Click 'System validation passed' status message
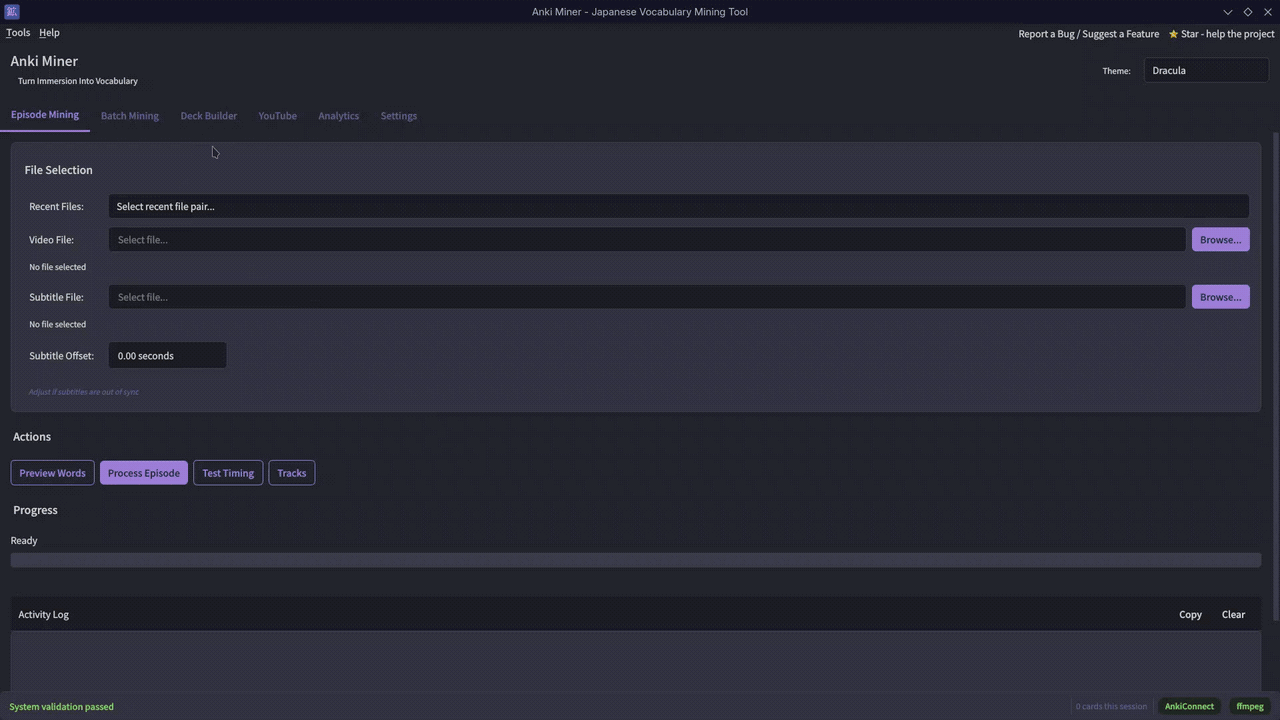This screenshot has height=720, width=1280. point(61,707)
